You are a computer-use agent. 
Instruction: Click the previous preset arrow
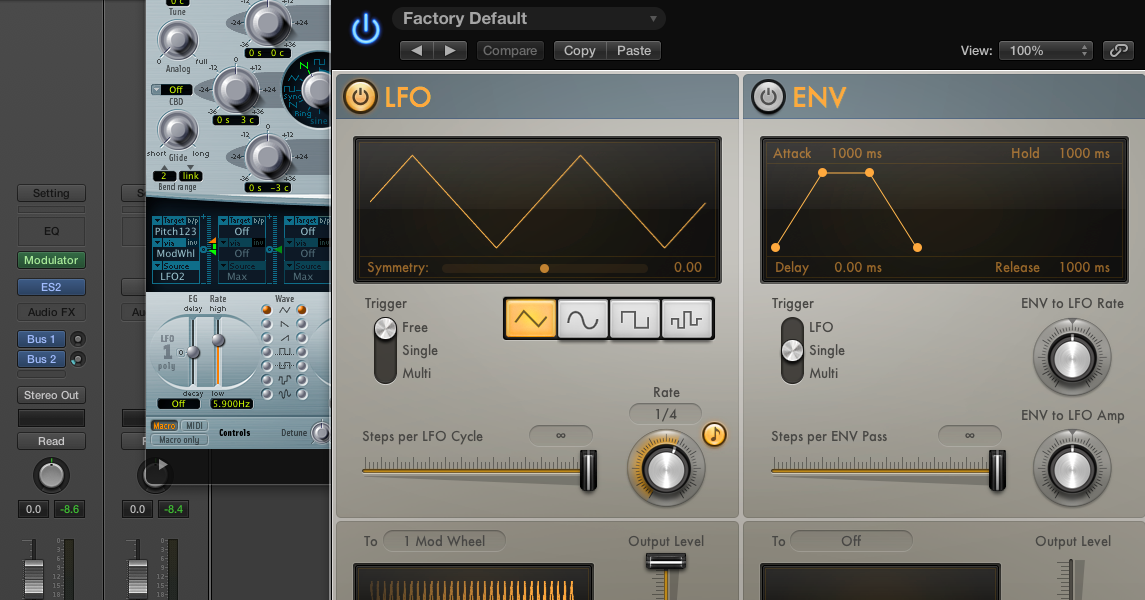(x=417, y=49)
